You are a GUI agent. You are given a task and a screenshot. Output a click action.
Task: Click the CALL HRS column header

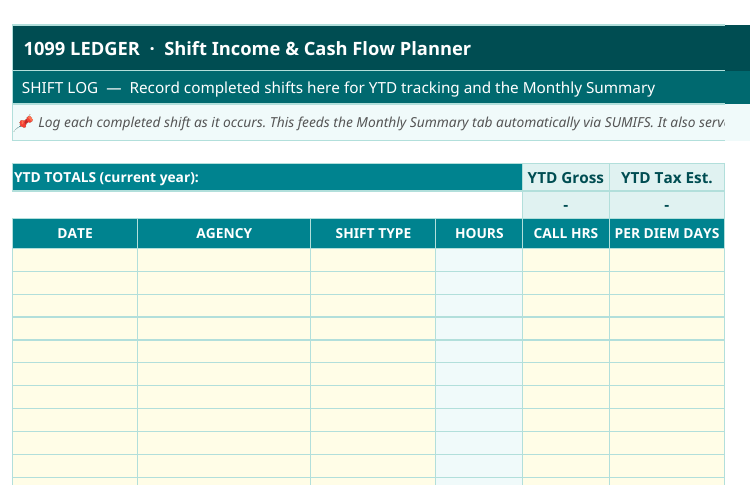coord(566,233)
